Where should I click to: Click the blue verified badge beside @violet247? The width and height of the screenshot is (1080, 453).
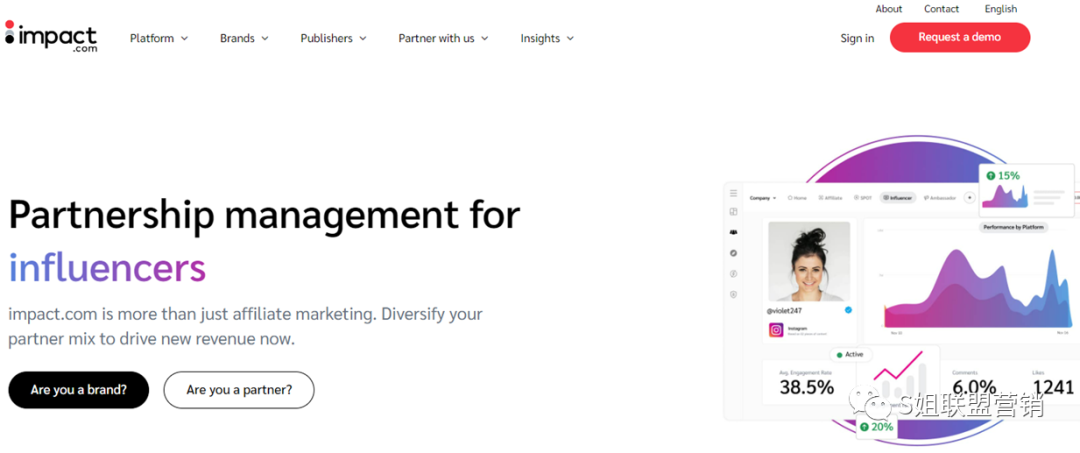click(x=848, y=310)
